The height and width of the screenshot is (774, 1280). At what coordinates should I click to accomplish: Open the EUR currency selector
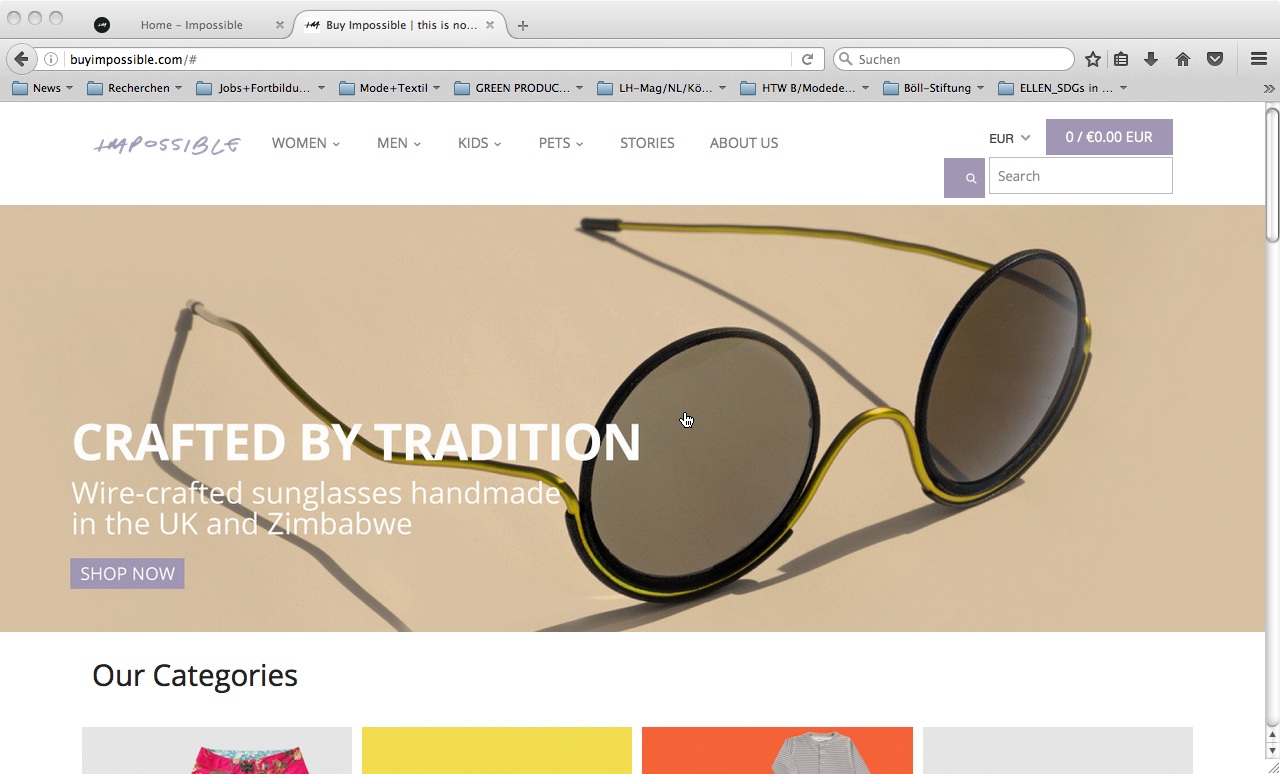(1009, 138)
